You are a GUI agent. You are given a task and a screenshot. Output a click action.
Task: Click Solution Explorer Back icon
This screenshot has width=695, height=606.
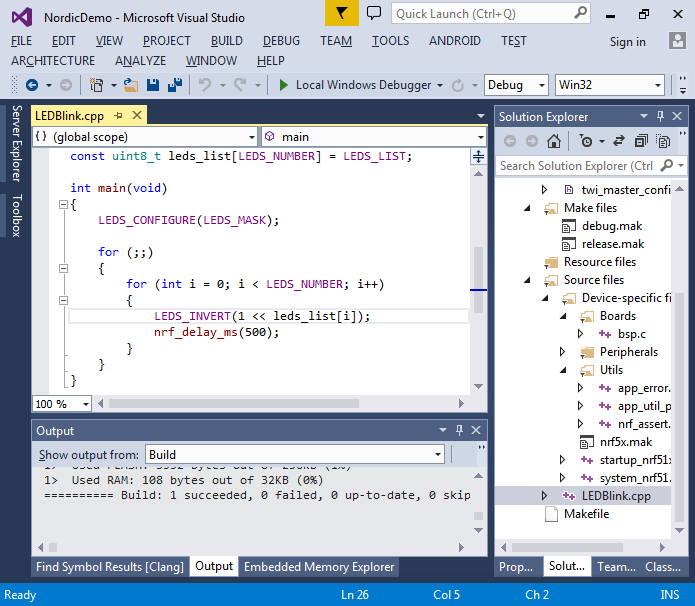tap(510, 141)
